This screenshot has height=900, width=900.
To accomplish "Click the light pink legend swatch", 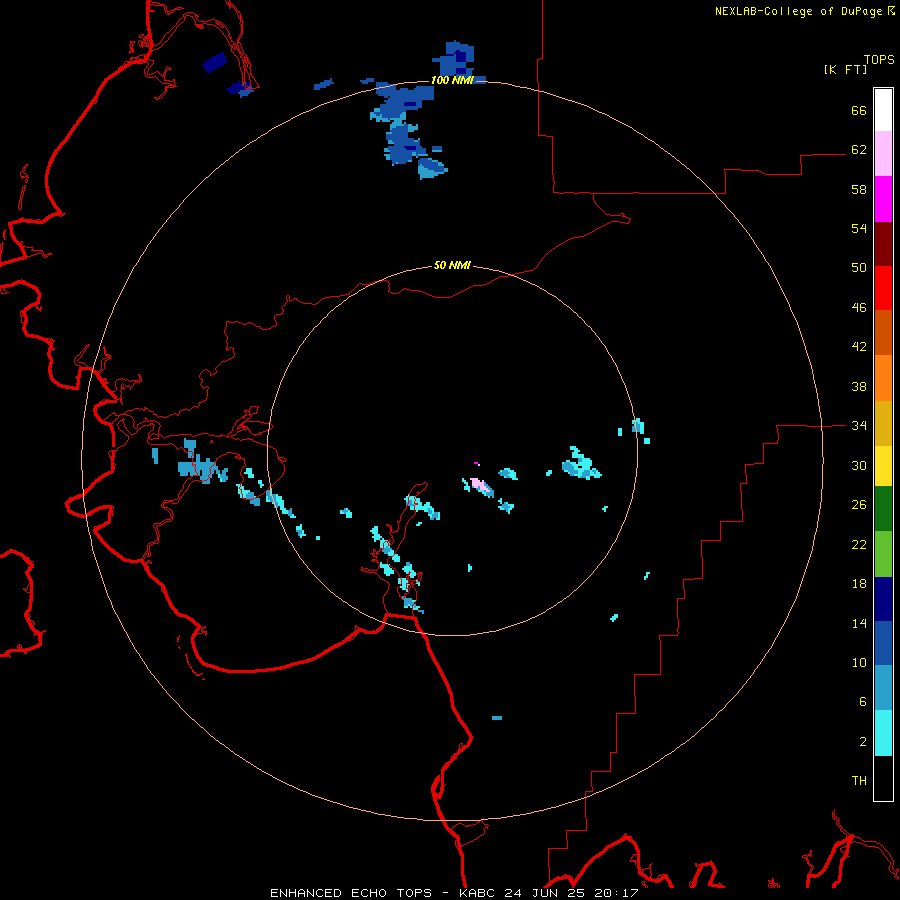I will pos(883,154).
